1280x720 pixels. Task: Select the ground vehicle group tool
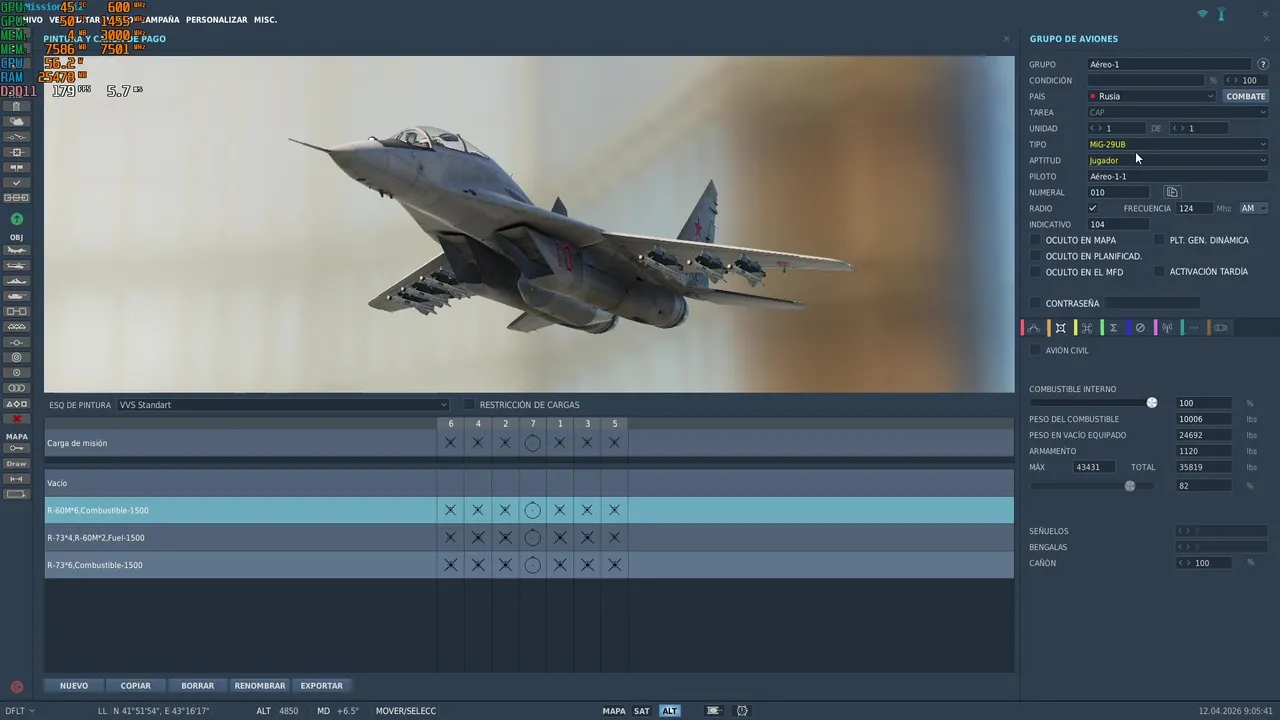click(16, 297)
